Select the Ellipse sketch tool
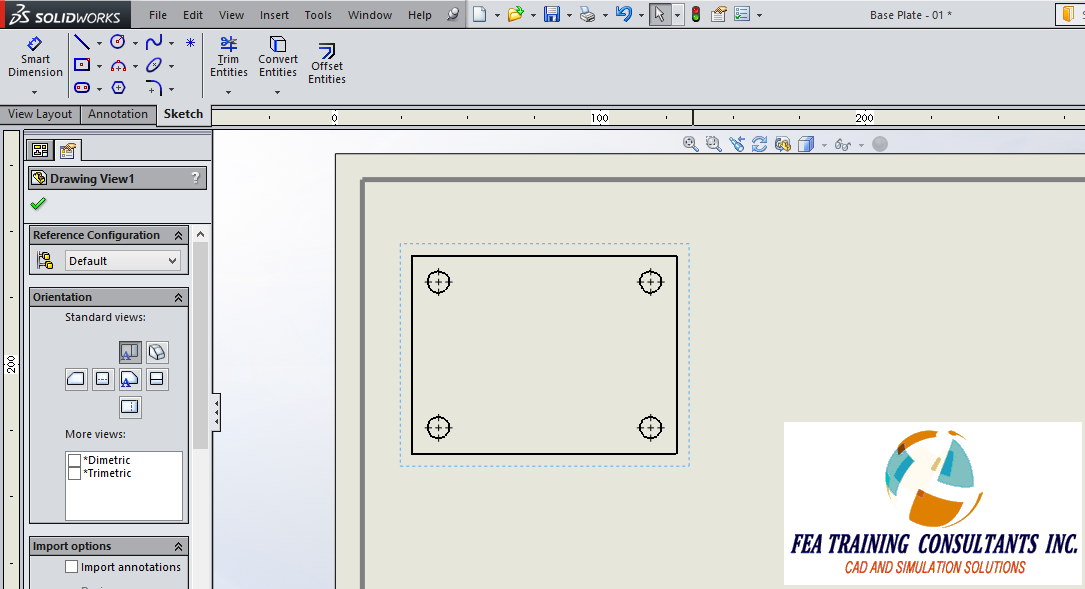Viewport: 1085px width, 589px height. [x=152, y=65]
